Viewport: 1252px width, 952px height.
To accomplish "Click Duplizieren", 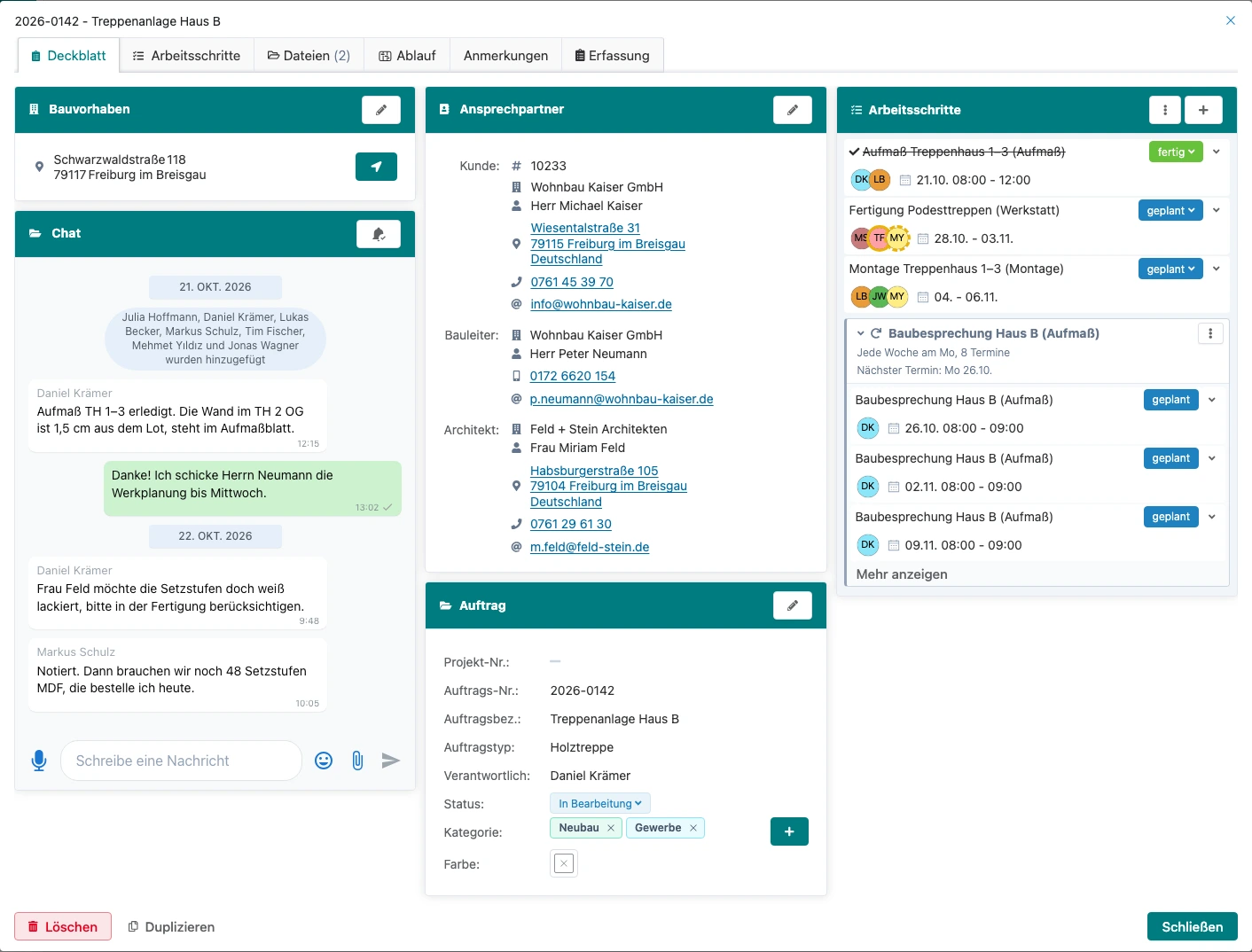I will 171,926.
